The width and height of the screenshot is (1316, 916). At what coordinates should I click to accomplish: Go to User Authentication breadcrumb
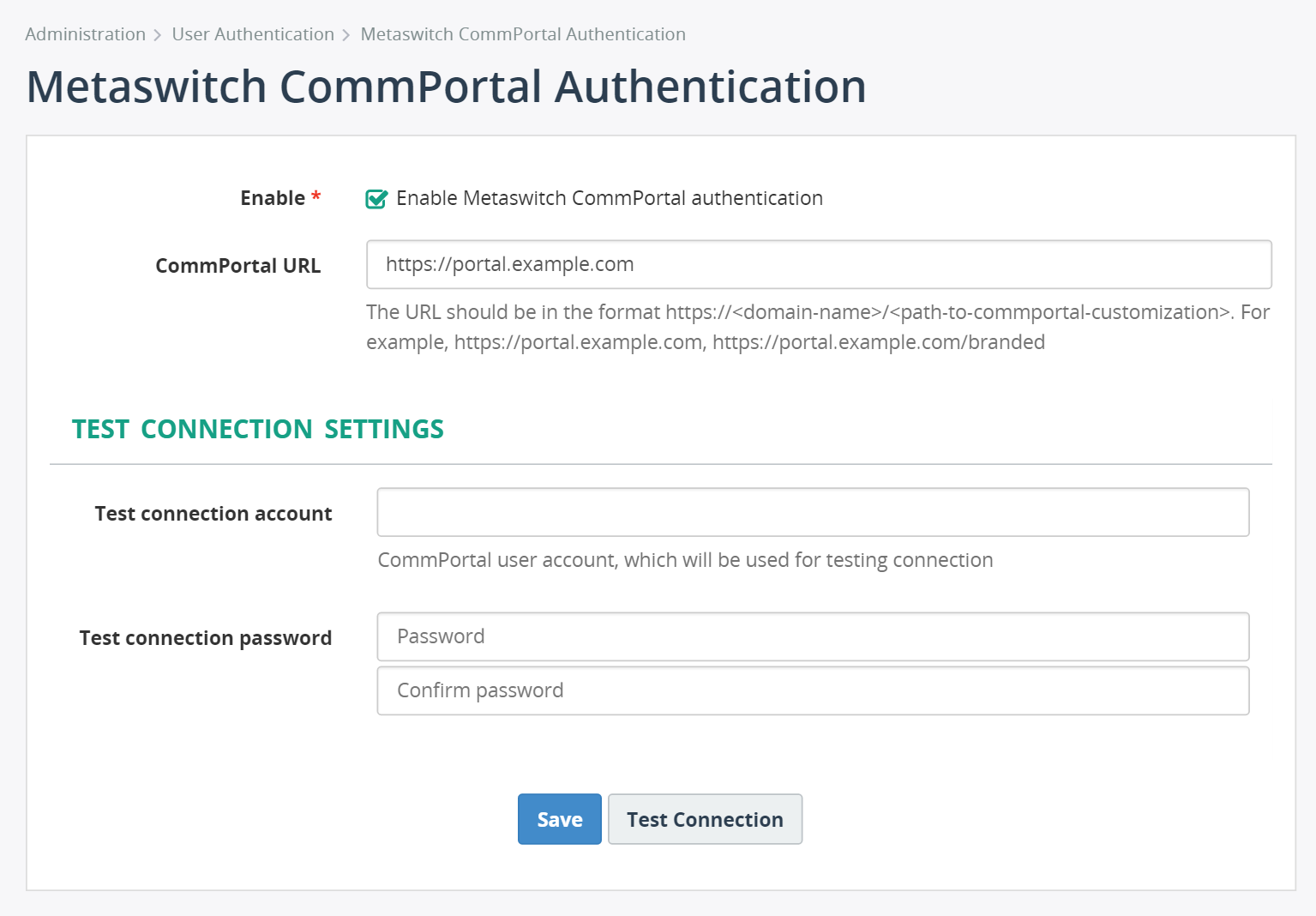pyautogui.click(x=253, y=34)
